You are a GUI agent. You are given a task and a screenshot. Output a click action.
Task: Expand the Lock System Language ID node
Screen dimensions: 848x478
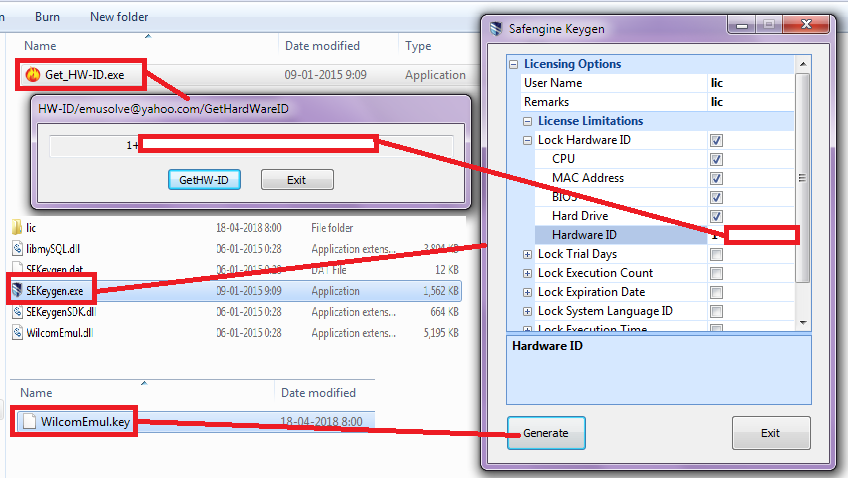[527, 311]
